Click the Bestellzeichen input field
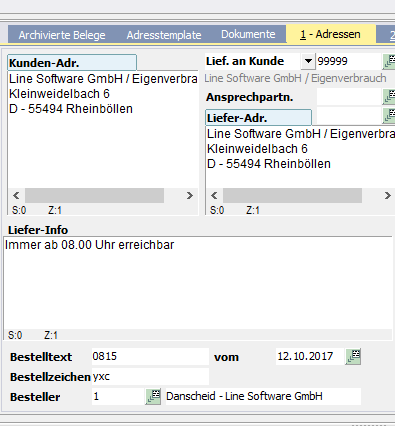This screenshot has height=426, width=395. [x=150, y=377]
